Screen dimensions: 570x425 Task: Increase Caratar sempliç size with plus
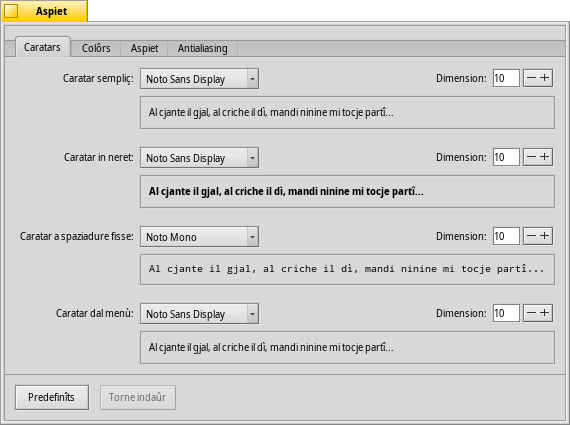pos(545,78)
